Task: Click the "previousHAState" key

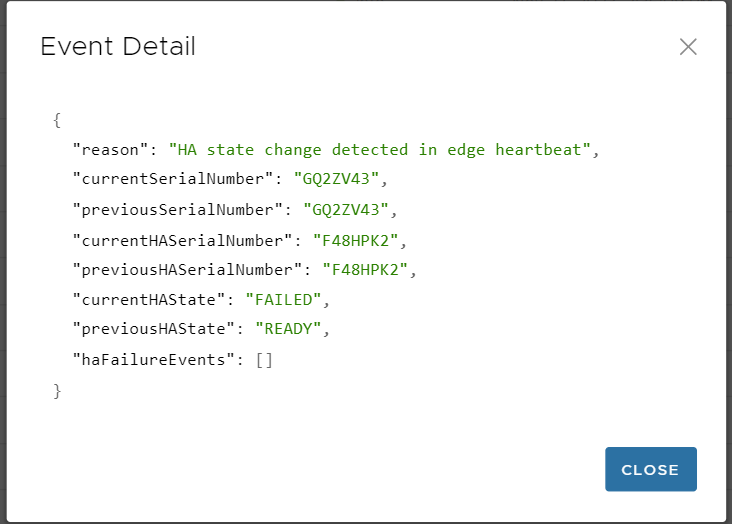Action: coord(153,329)
